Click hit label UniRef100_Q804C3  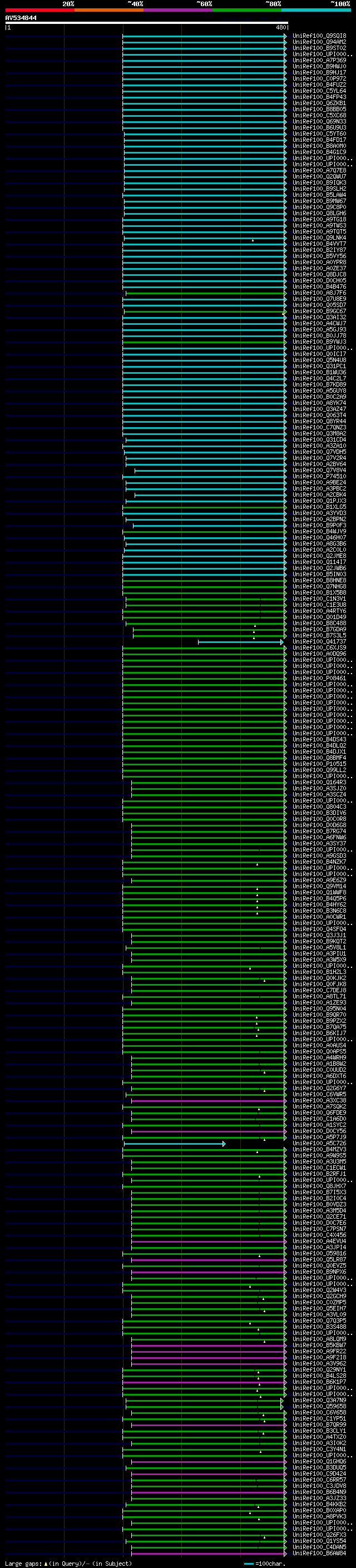pyautogui.click(x=319, y=807)
